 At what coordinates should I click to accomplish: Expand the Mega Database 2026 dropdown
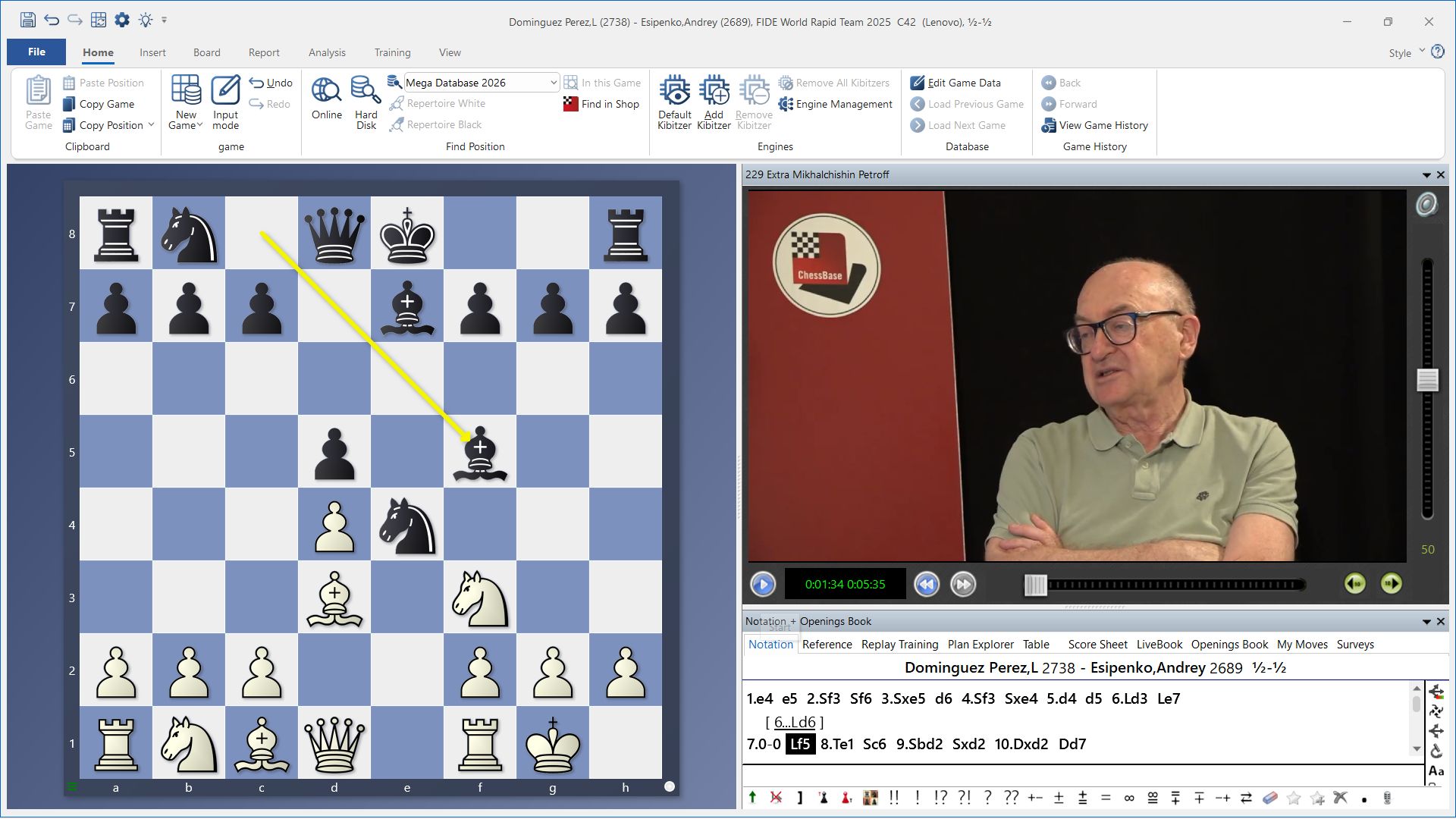[x=553, y=83]
